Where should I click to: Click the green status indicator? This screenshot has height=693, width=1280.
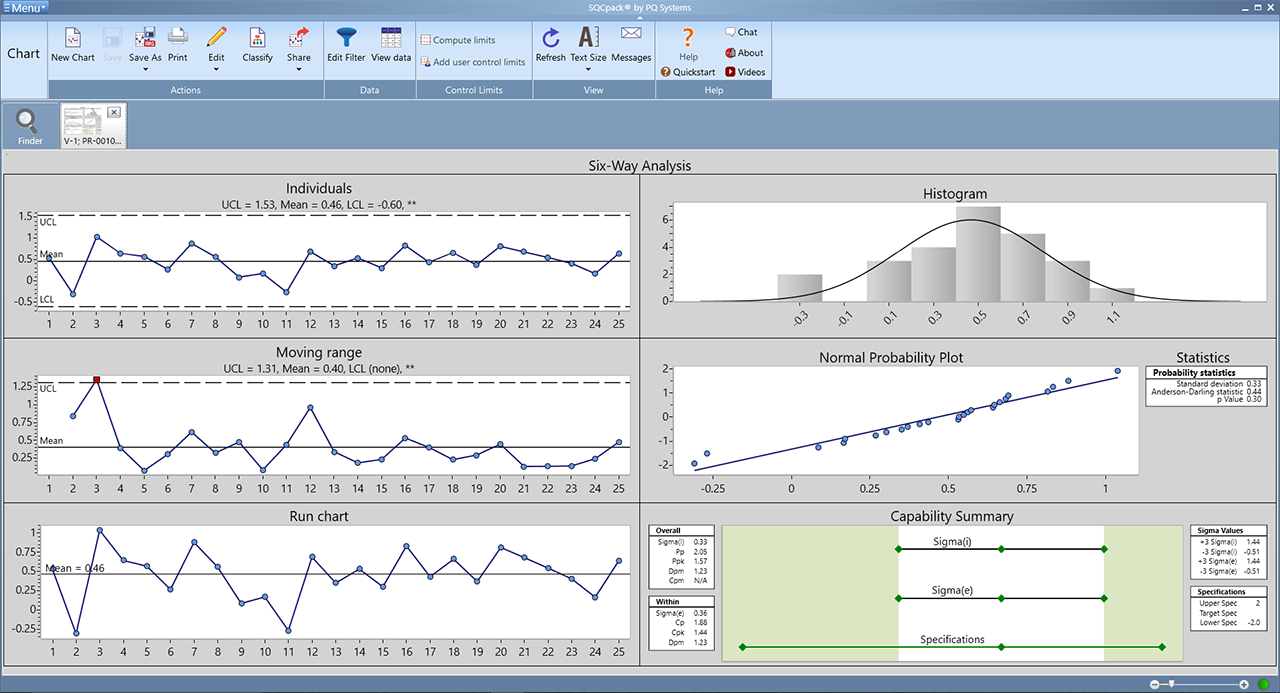1263,684
